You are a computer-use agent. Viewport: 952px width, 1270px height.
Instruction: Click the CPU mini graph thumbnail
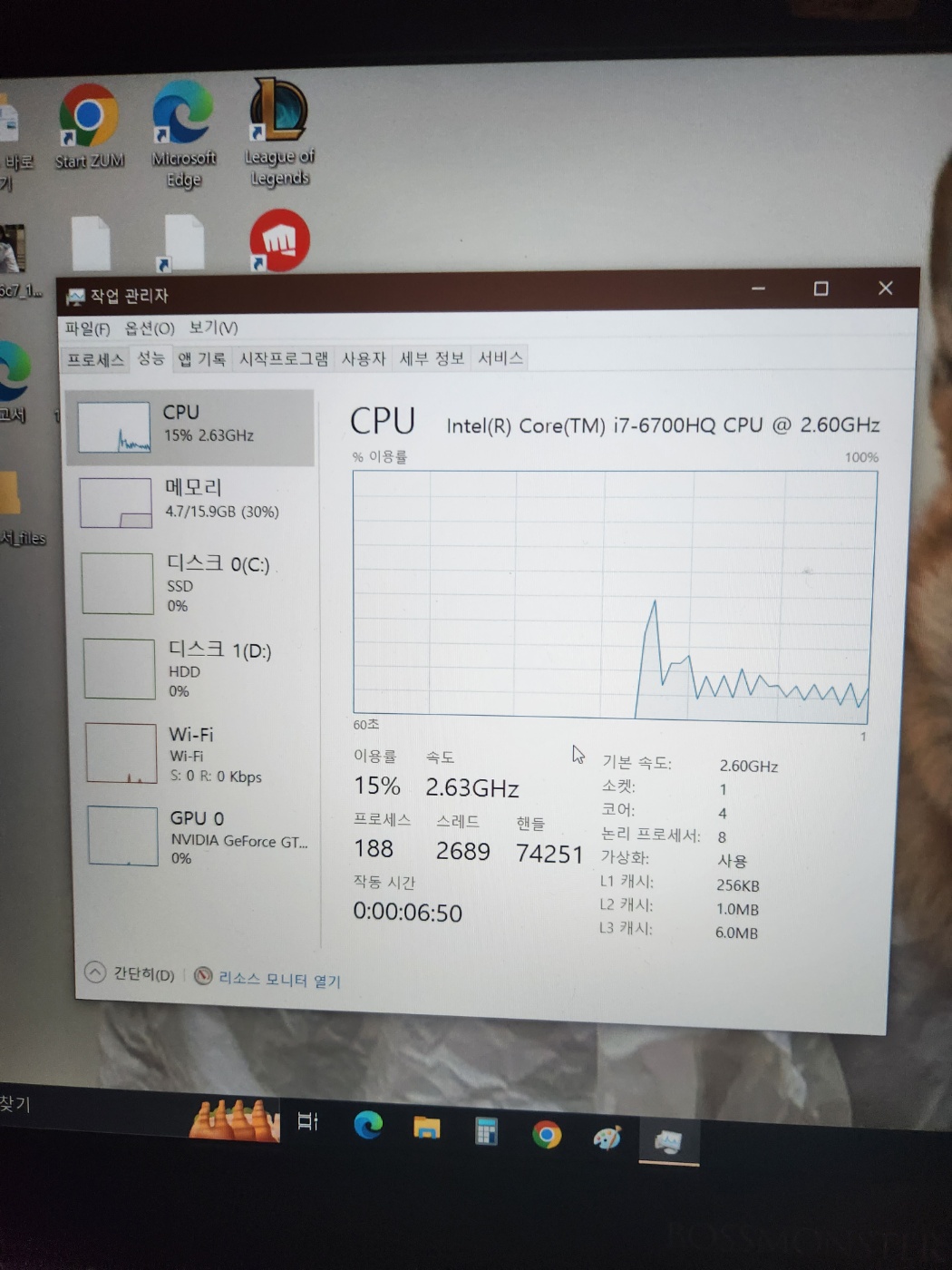point(114,427)
